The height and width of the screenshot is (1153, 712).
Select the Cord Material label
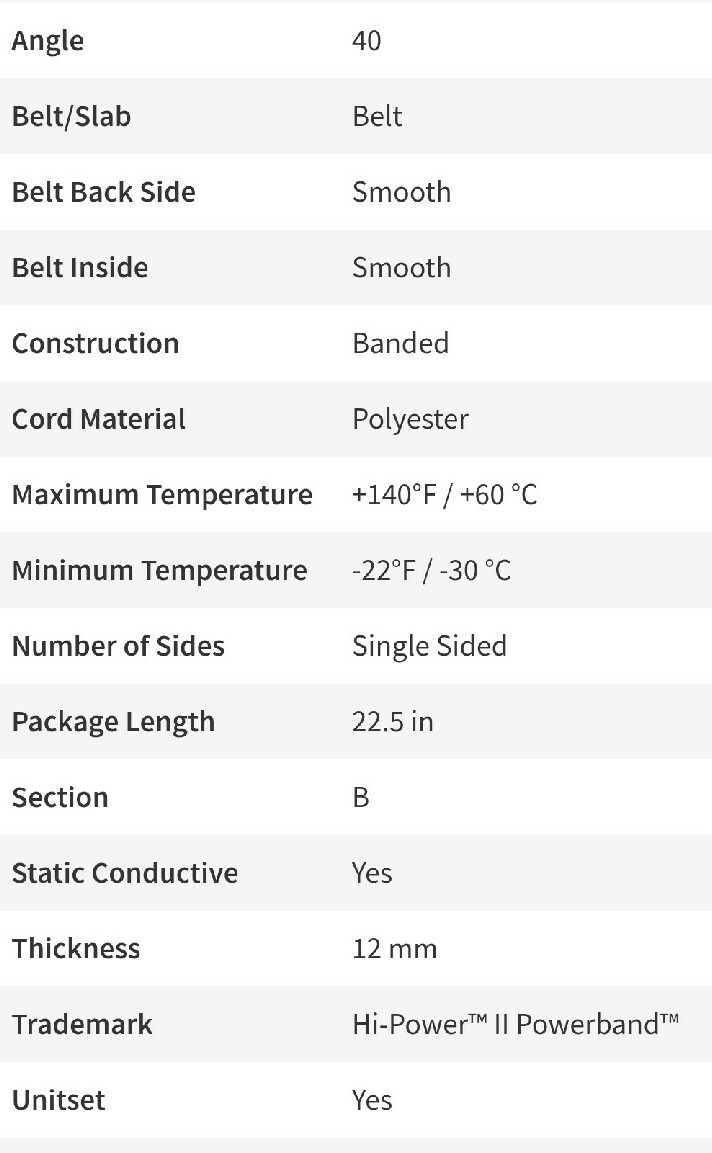coord(99,419)
